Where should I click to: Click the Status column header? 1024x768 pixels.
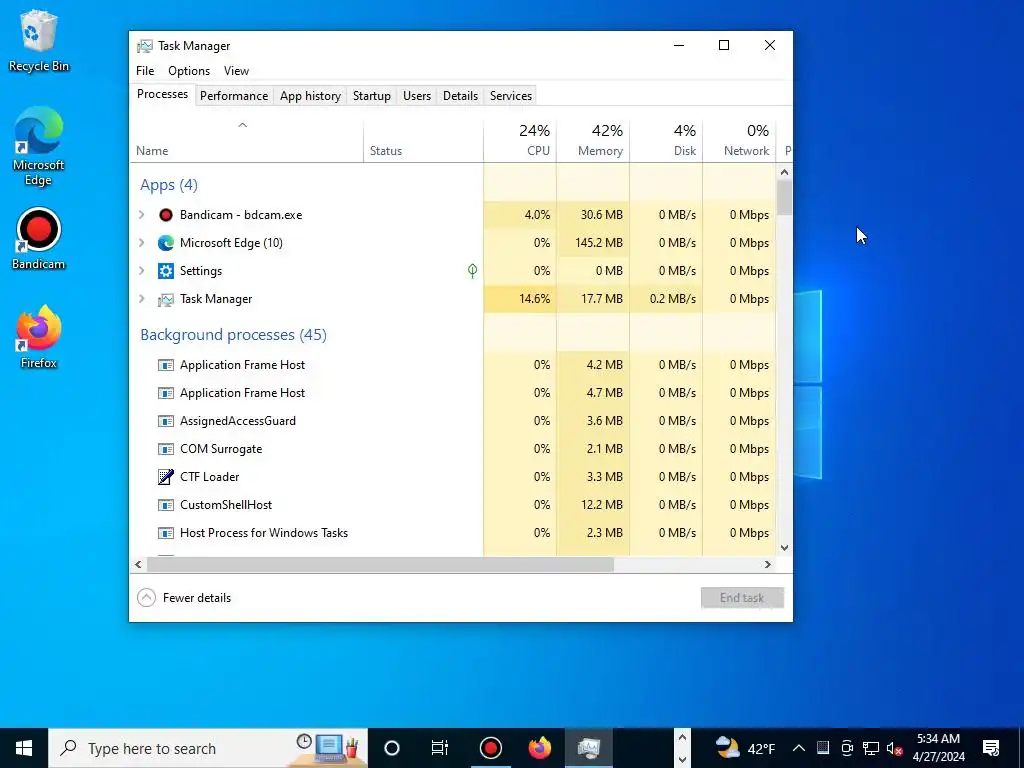pos(423,140)
